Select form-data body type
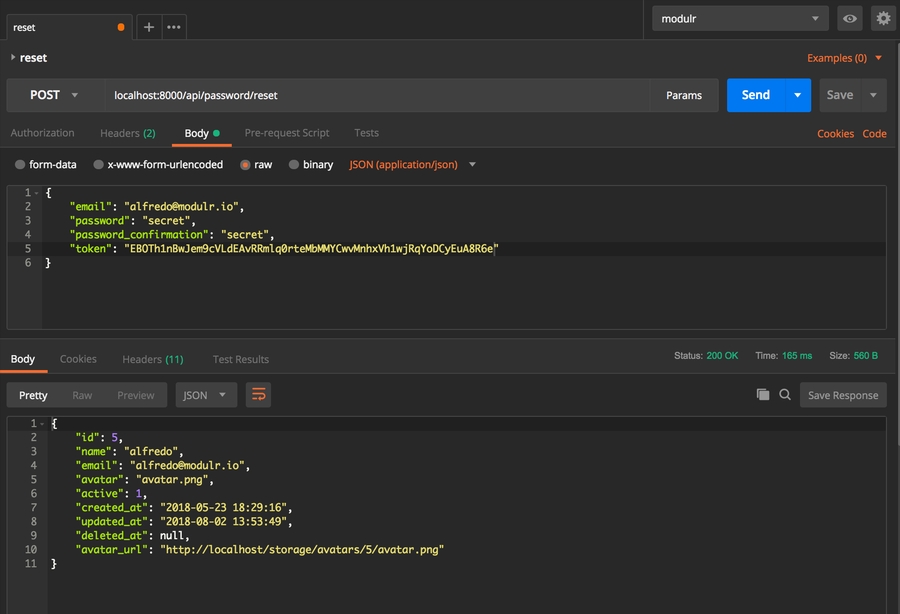This screenshot has height=614, width=900. pyautogui.click(x=46, y=164)
